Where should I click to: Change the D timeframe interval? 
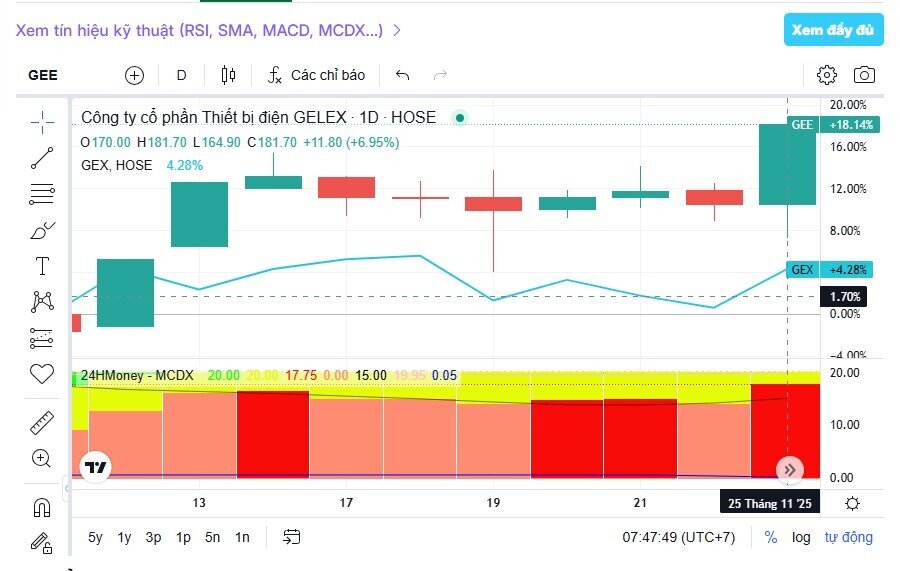point(181,75)
